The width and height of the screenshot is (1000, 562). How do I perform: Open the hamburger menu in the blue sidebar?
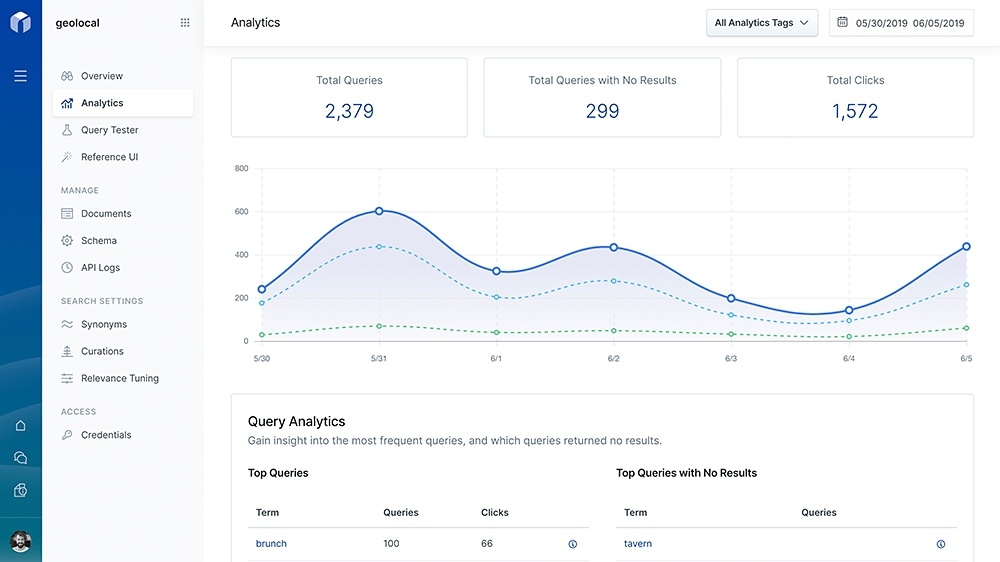pyautogui.click(x=20, y=76)
